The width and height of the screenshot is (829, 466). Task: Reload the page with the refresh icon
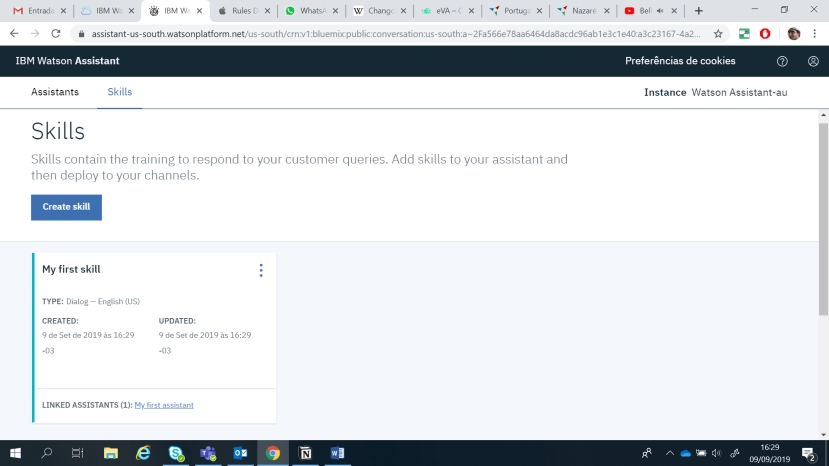(55, 33)
